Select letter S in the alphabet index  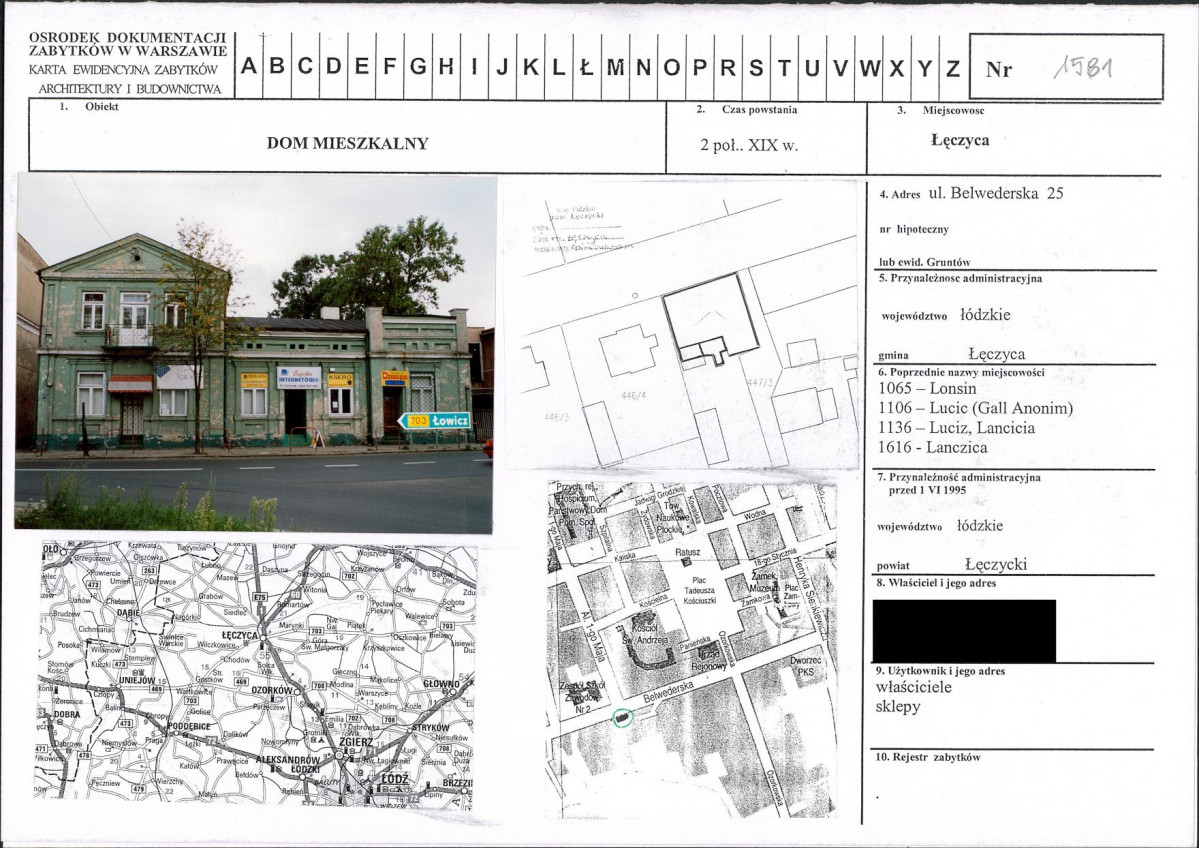pyautogui.click(x=756, y=67)
